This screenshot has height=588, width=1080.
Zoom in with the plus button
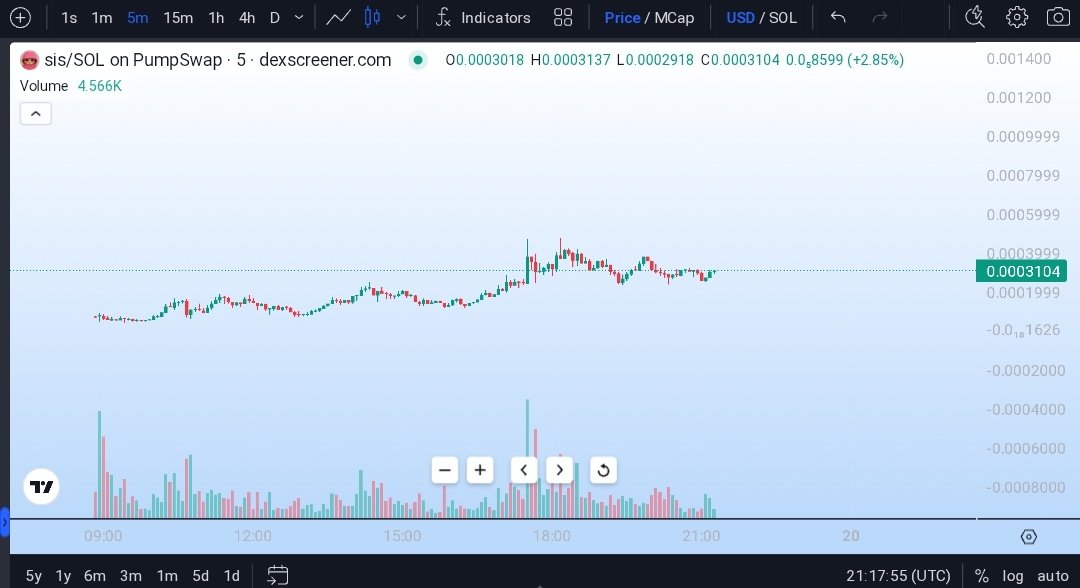point(480,470)
